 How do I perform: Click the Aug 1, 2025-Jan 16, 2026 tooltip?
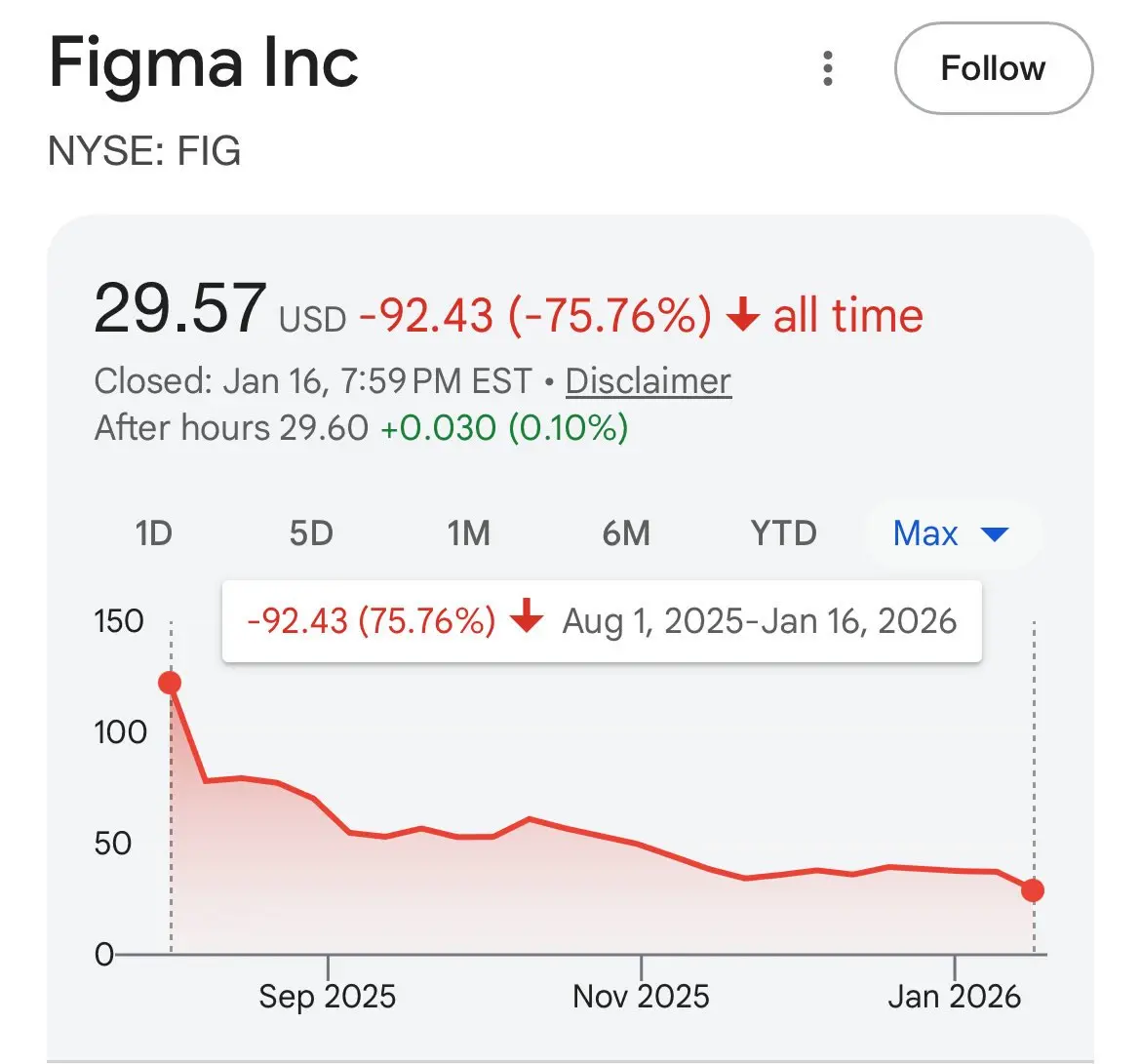click(759, 621)
